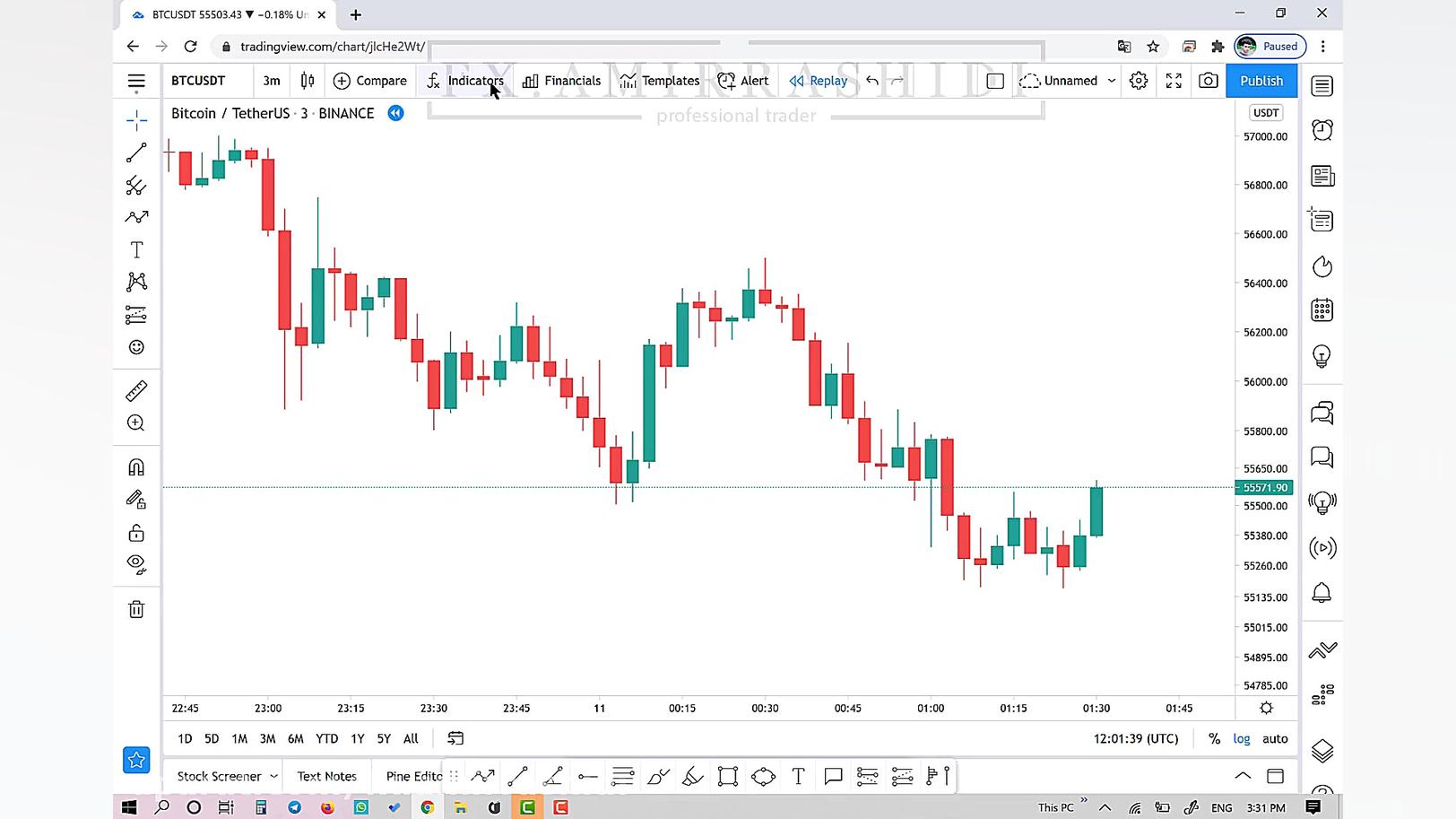Open the go to date picker

coord(455,739)
